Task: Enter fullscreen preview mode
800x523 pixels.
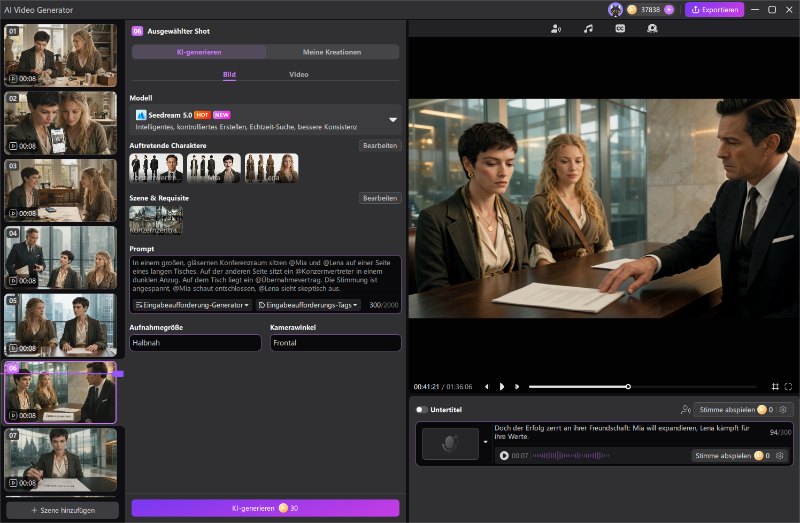Action: 788,387
